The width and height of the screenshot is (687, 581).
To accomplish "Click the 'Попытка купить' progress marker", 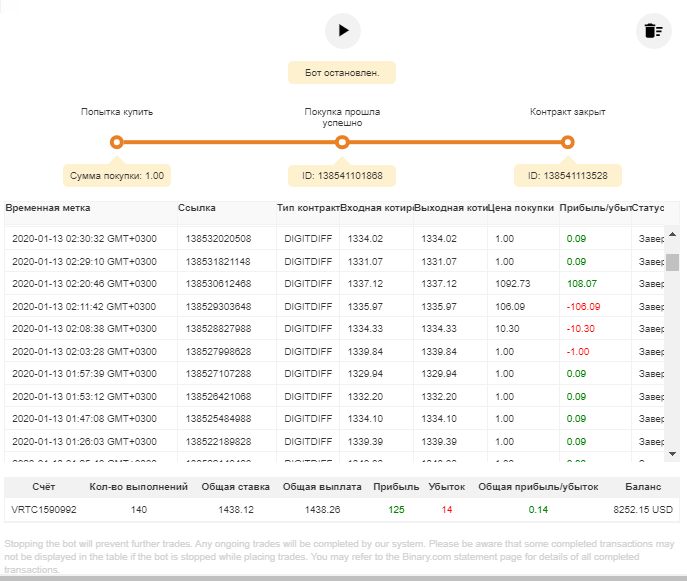I will click(117, 142).
